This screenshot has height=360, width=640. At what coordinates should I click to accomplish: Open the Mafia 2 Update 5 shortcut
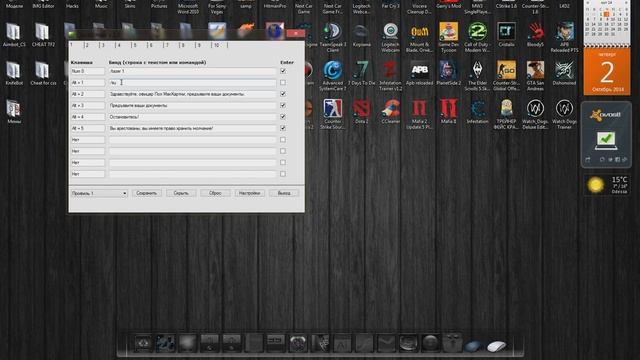420,114
